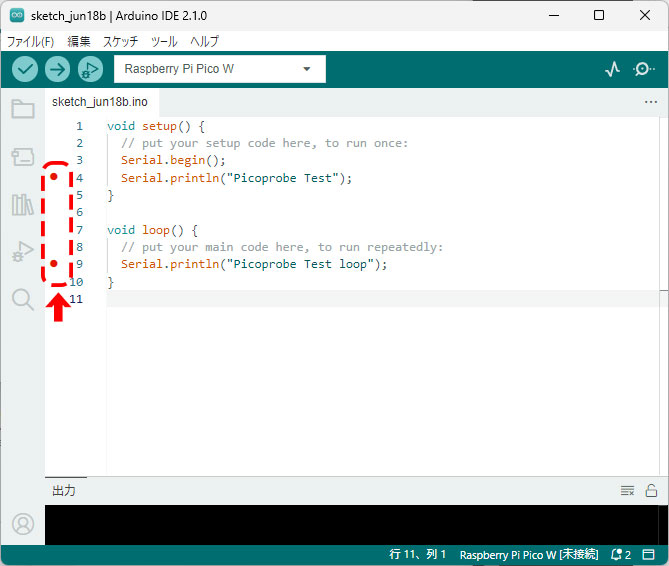Click the void setup() line
The image size is (669, 566).
tap(156, 126)
